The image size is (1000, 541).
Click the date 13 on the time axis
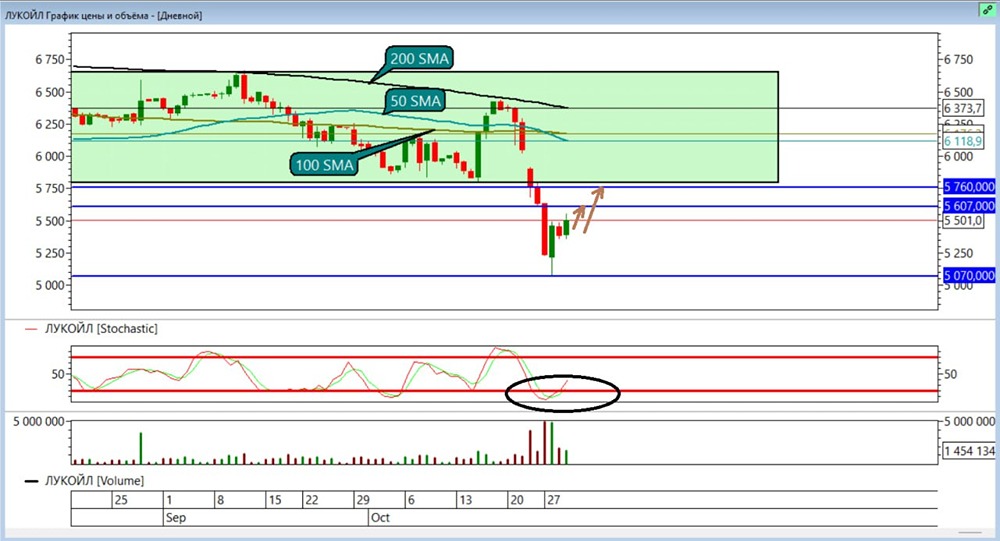click(466, 500)
